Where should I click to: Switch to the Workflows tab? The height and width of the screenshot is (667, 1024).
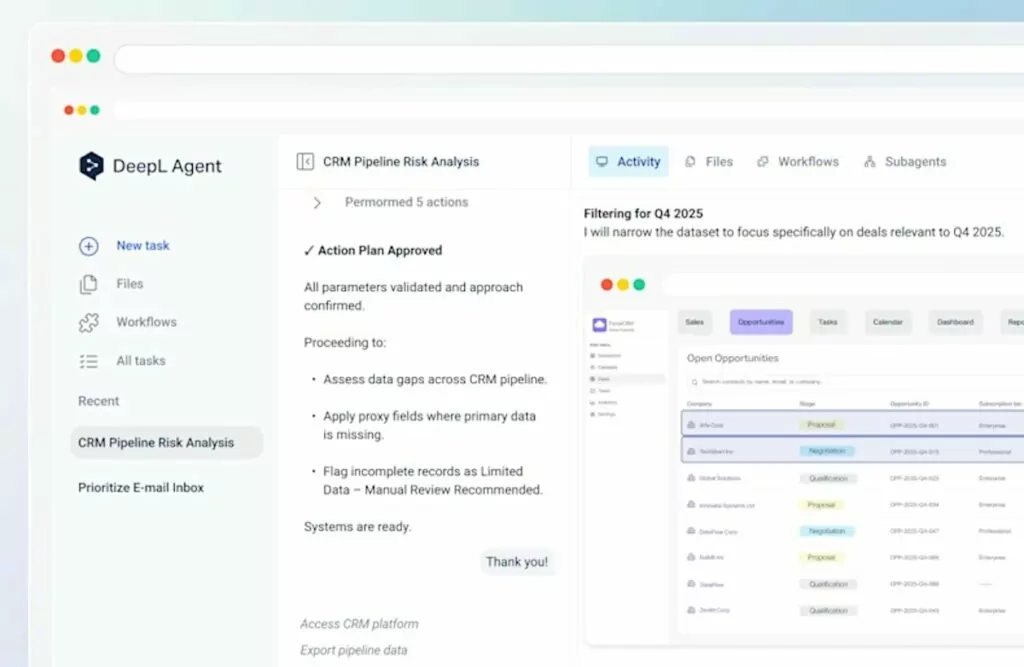click(x=798, y=161)
